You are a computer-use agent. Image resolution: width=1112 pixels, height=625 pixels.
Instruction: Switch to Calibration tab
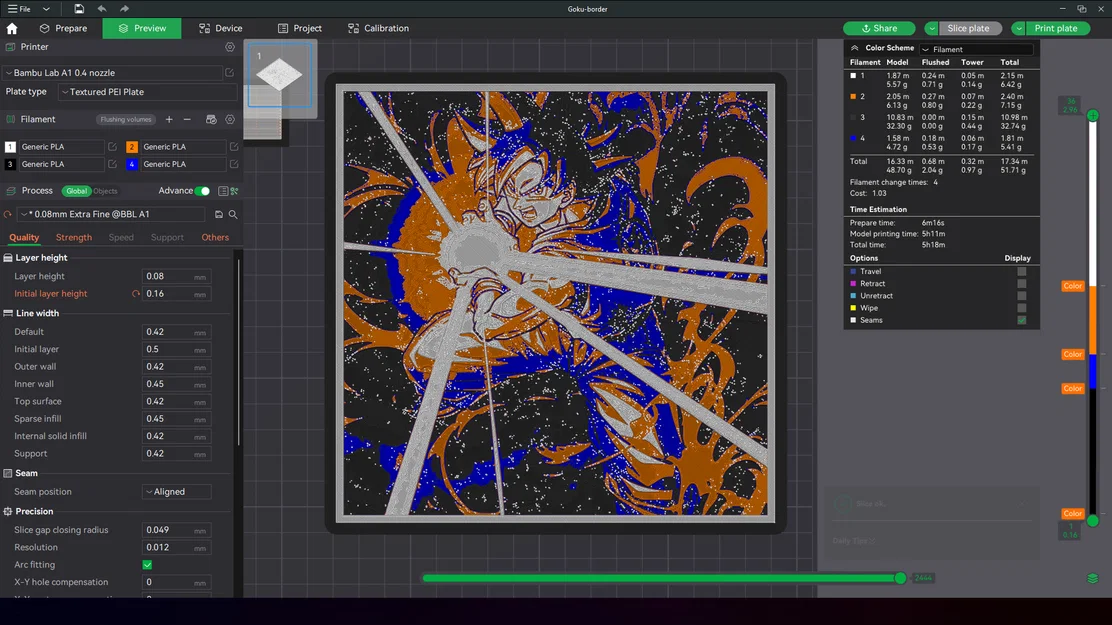[x=378, y=28]
